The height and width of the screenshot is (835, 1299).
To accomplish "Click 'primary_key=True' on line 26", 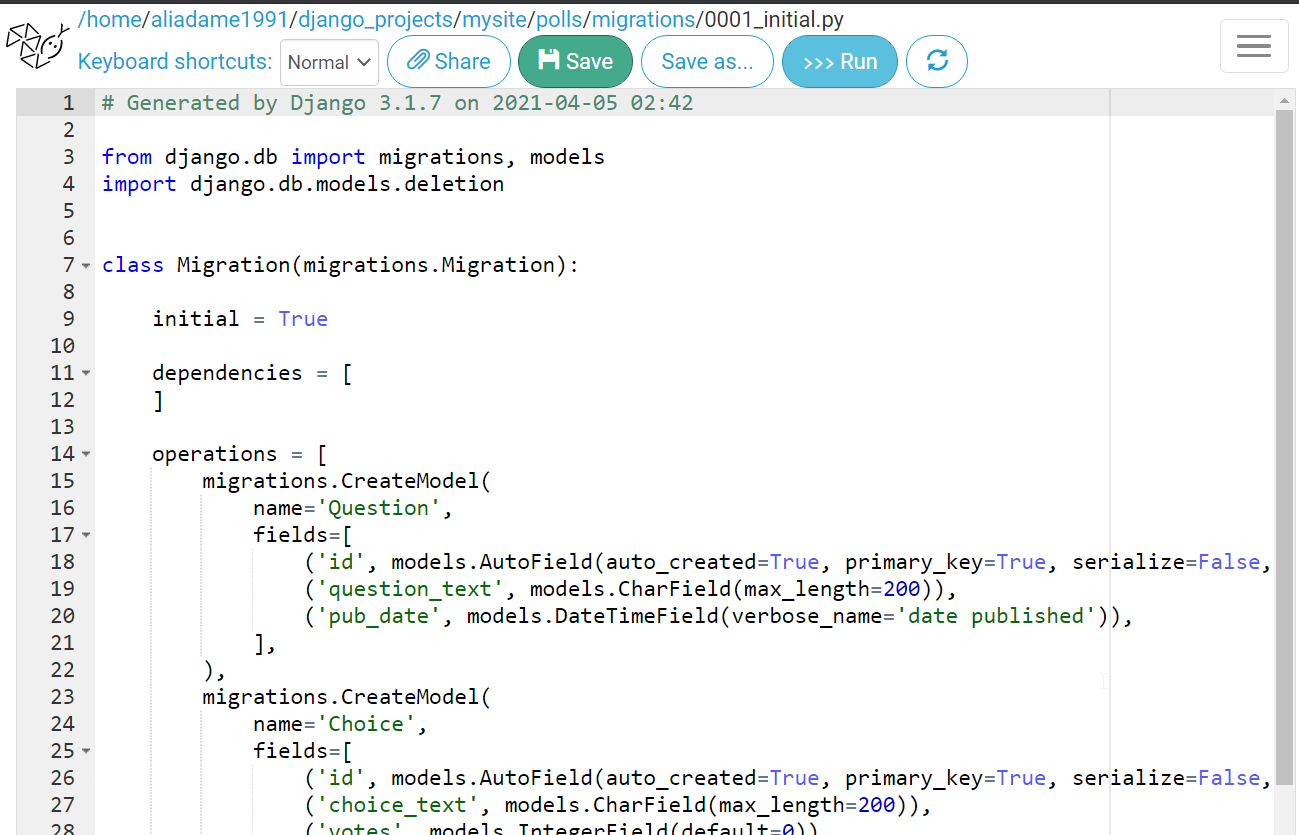I will 946,778.
